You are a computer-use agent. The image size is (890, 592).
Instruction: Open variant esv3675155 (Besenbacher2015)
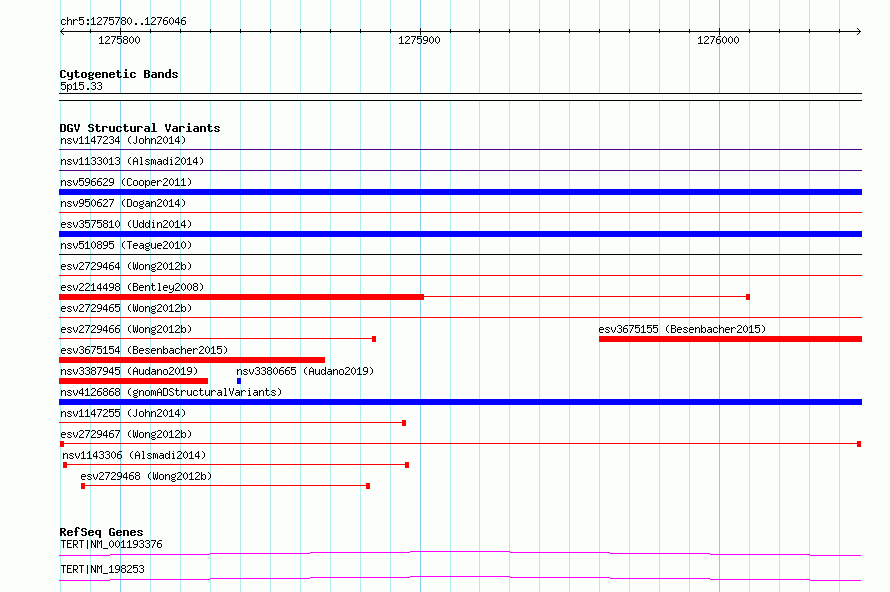click(682, 329)
